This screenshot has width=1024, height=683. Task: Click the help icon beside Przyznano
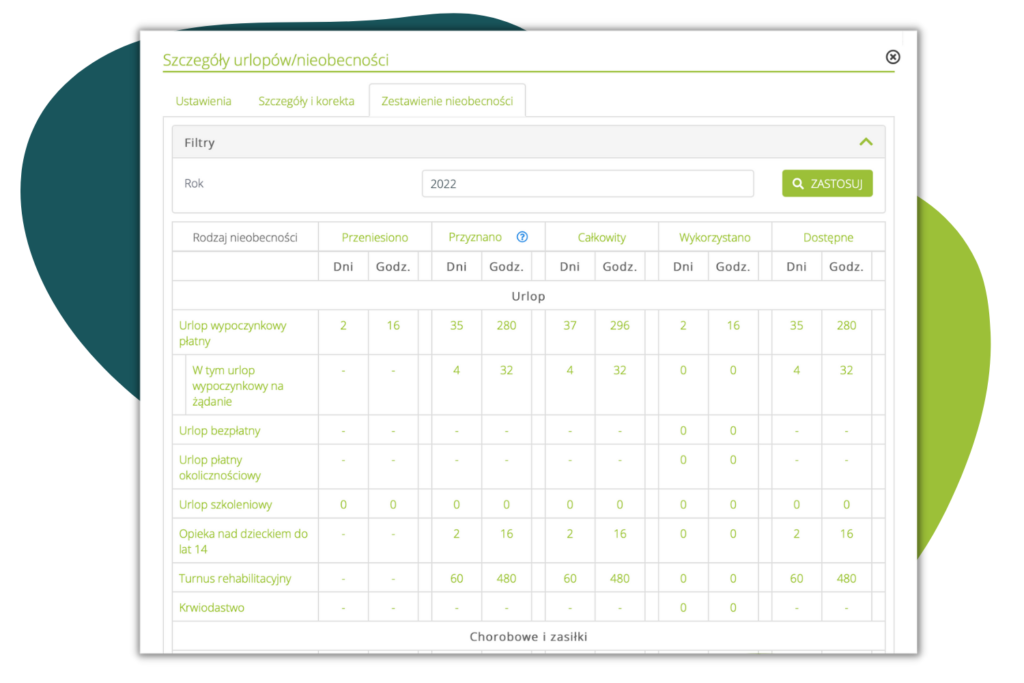(522, 237)
